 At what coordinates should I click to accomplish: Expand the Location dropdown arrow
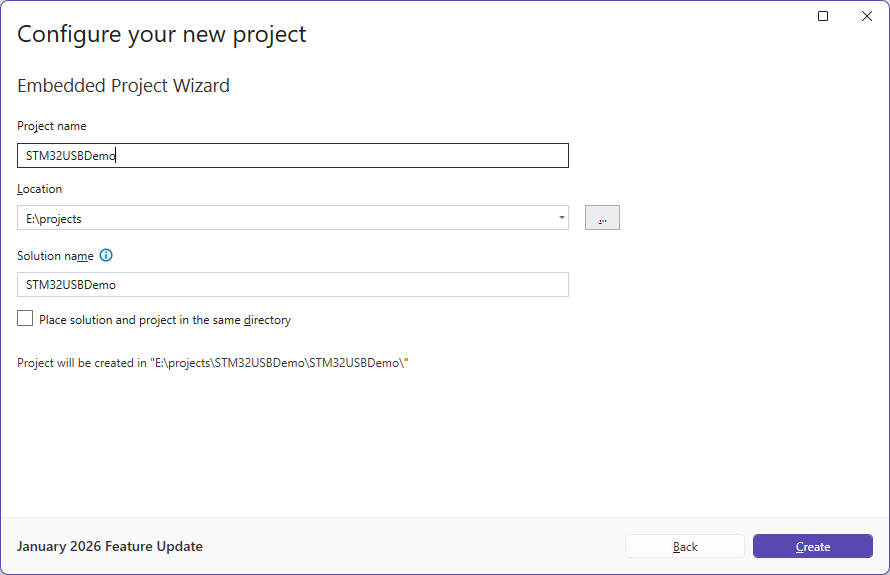click(562, 218)
